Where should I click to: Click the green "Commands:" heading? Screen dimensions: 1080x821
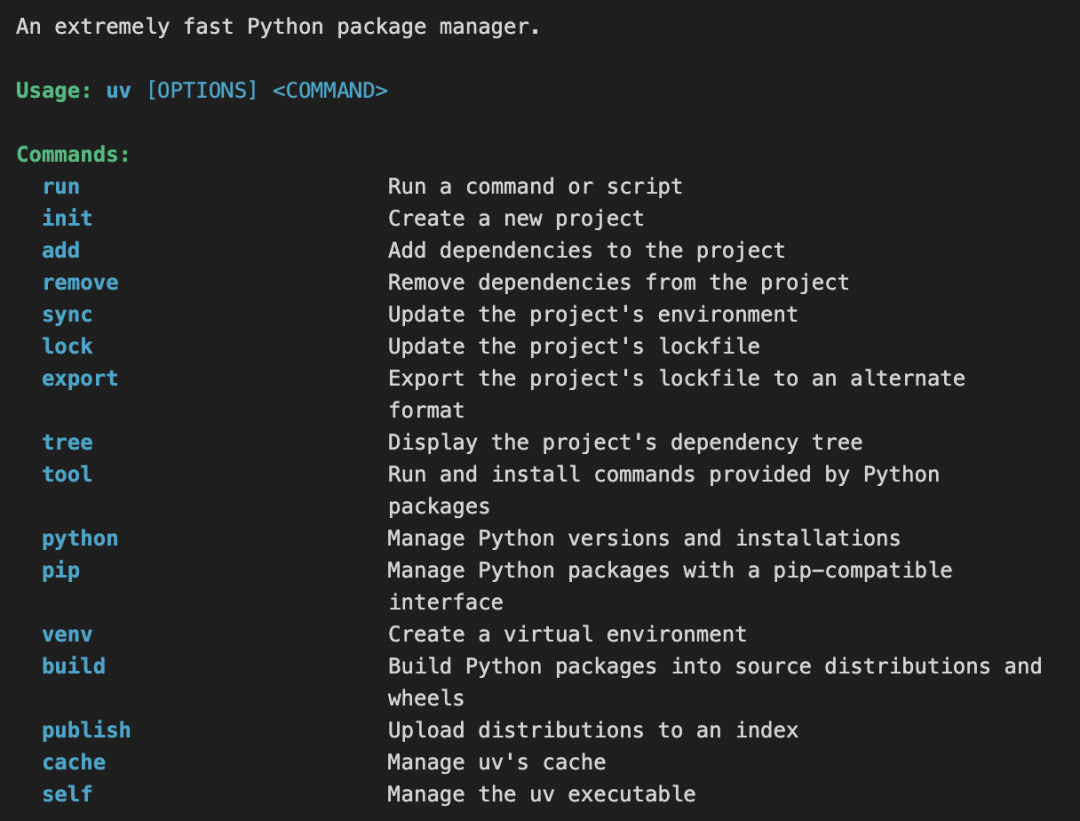[x=74, y=155]
